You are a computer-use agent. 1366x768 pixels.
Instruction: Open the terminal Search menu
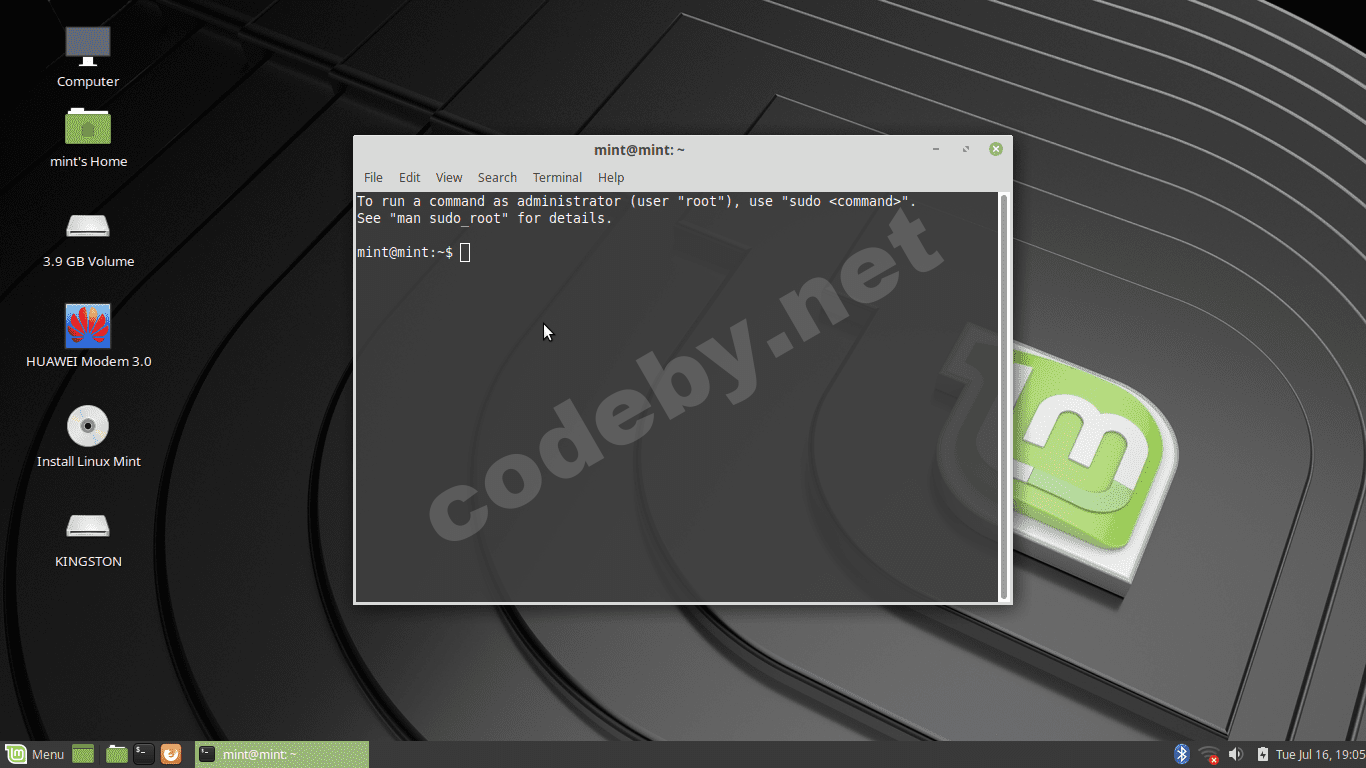click(x=497, y=177)
